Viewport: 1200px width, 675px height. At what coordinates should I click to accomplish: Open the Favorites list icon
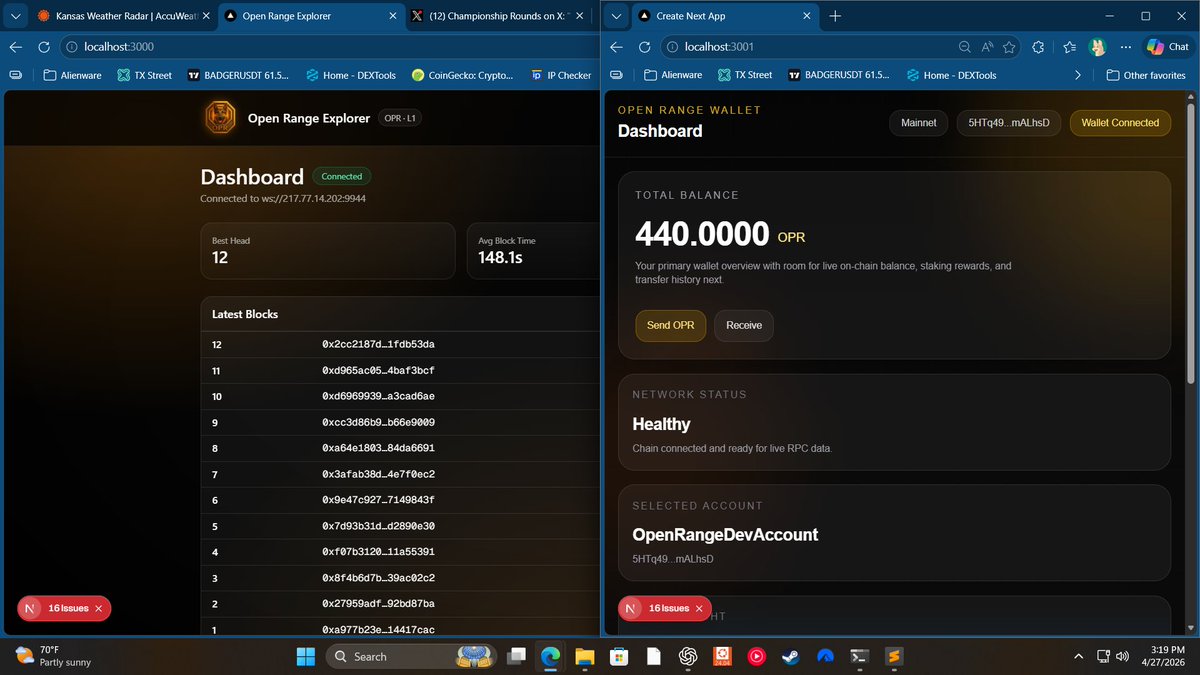click(1069, 47)
